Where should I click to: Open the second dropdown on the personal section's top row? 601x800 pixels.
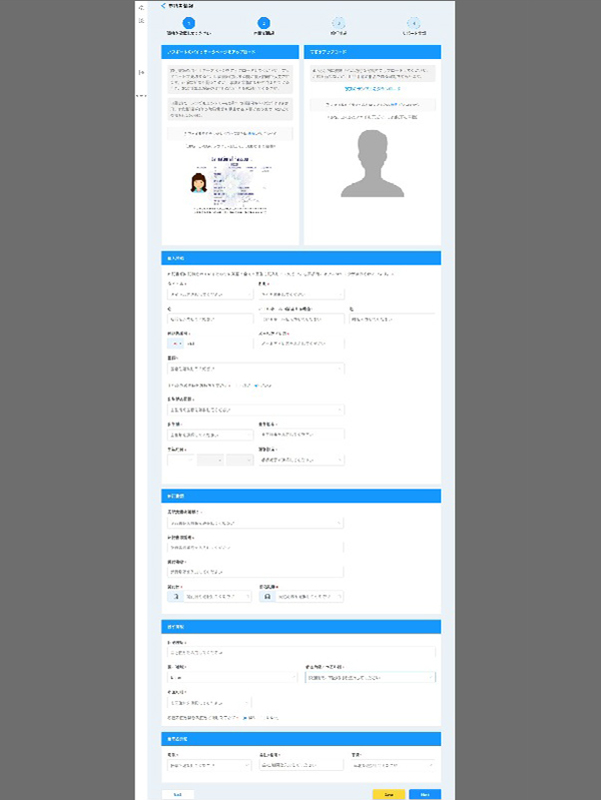tap(302, 294)
